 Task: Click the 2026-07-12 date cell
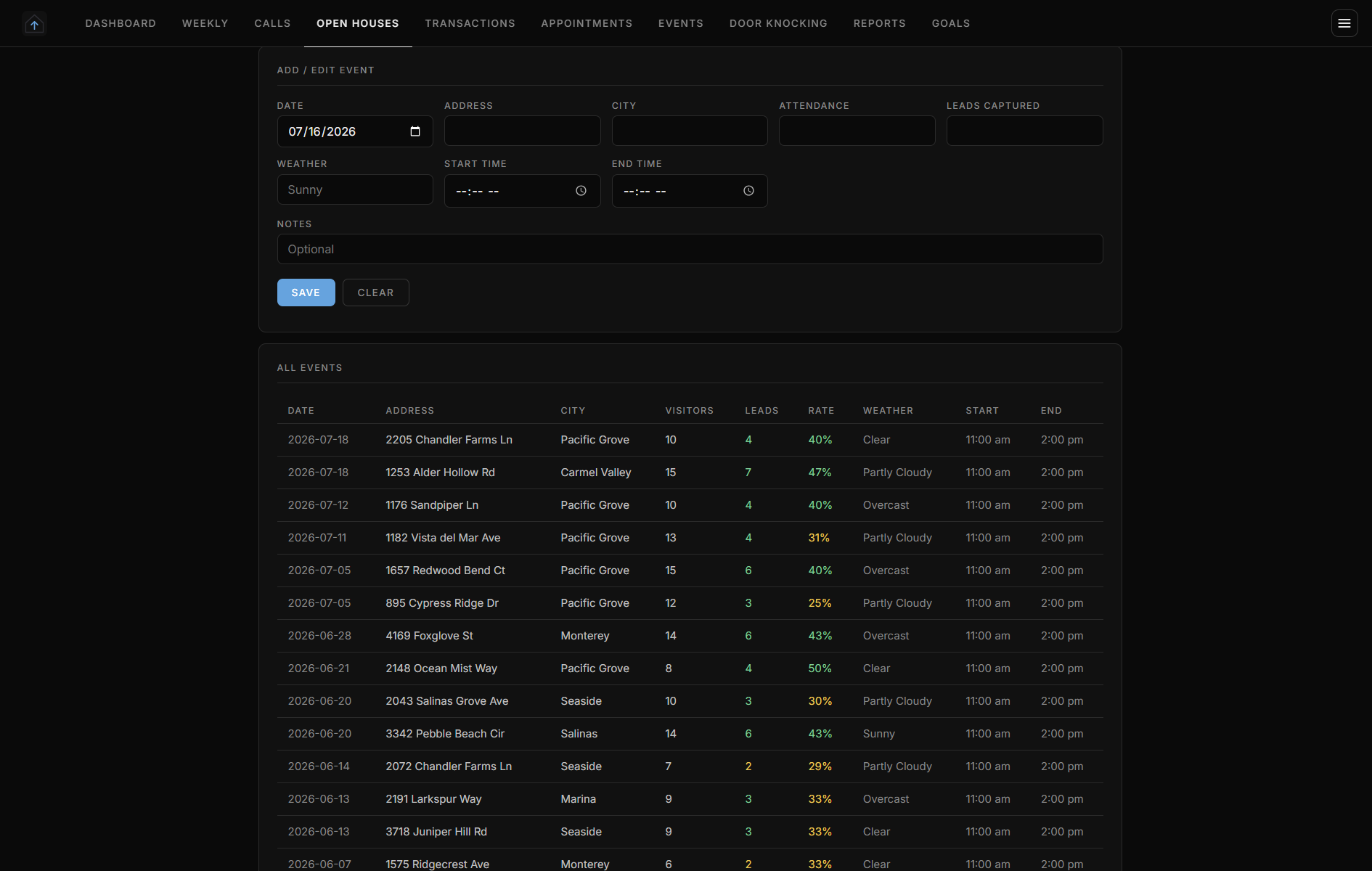click(x=318, y=505)
